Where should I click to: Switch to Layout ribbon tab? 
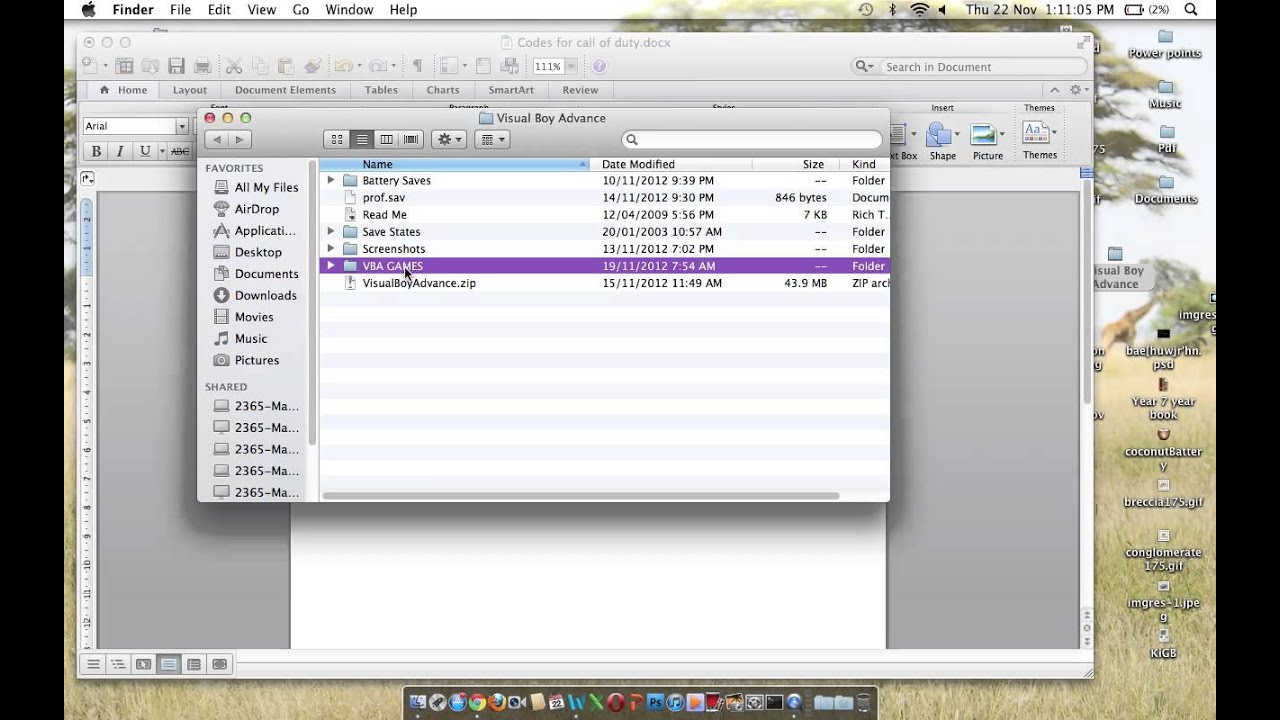coord(190,90)
